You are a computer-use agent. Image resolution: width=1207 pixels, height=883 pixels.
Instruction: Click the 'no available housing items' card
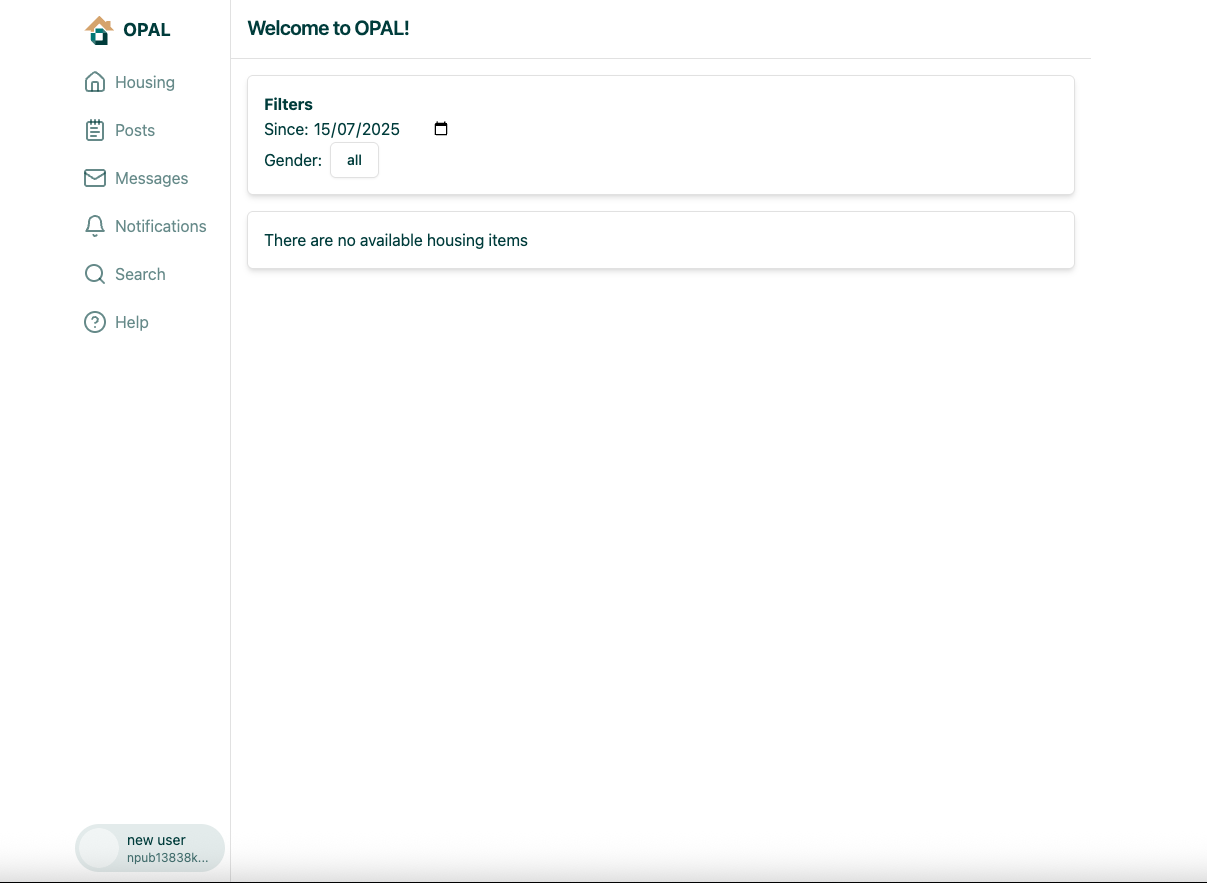[660, 240]
